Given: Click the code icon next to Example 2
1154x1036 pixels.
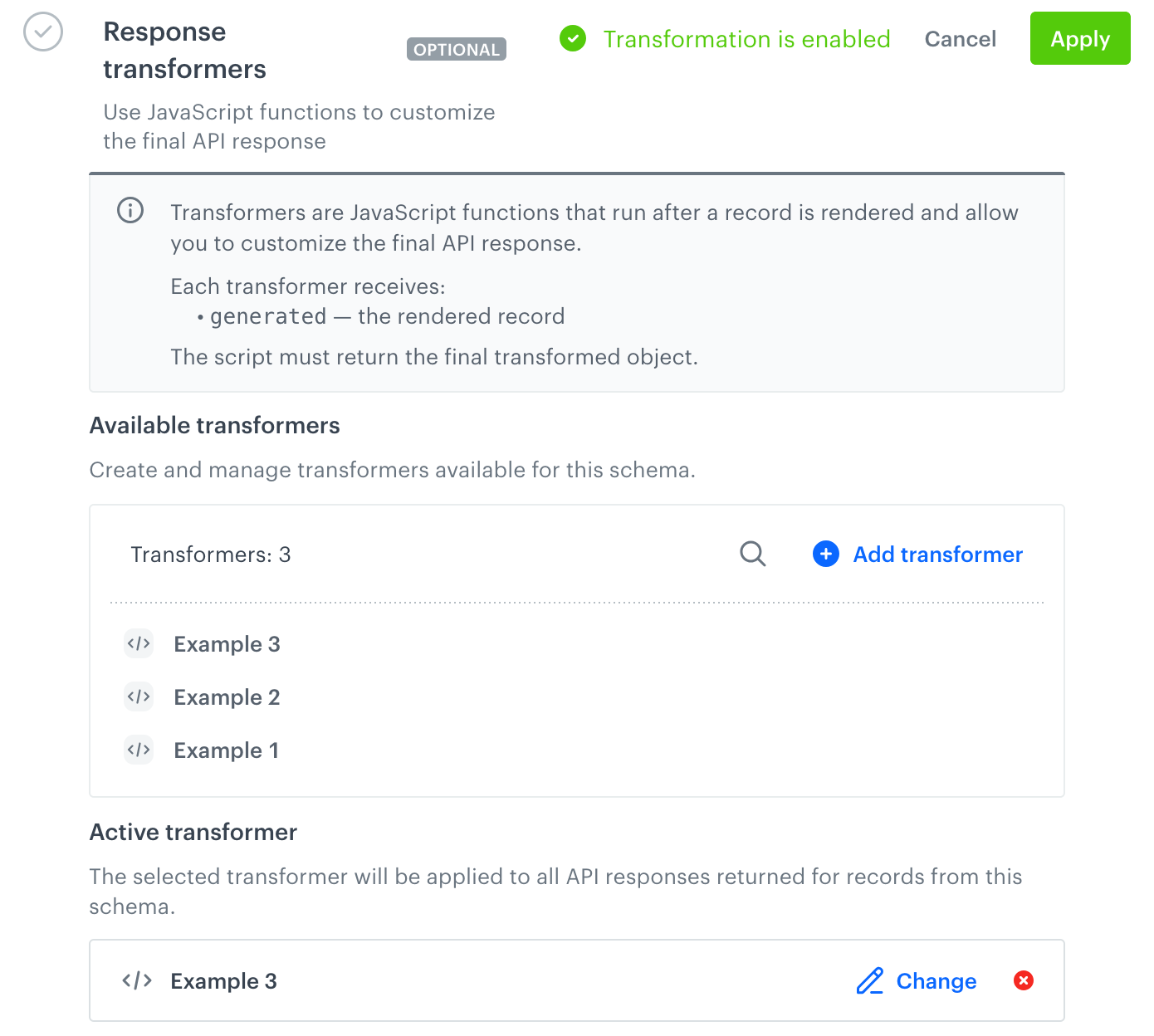Looking at the screenshot, I should coord(139,696).
